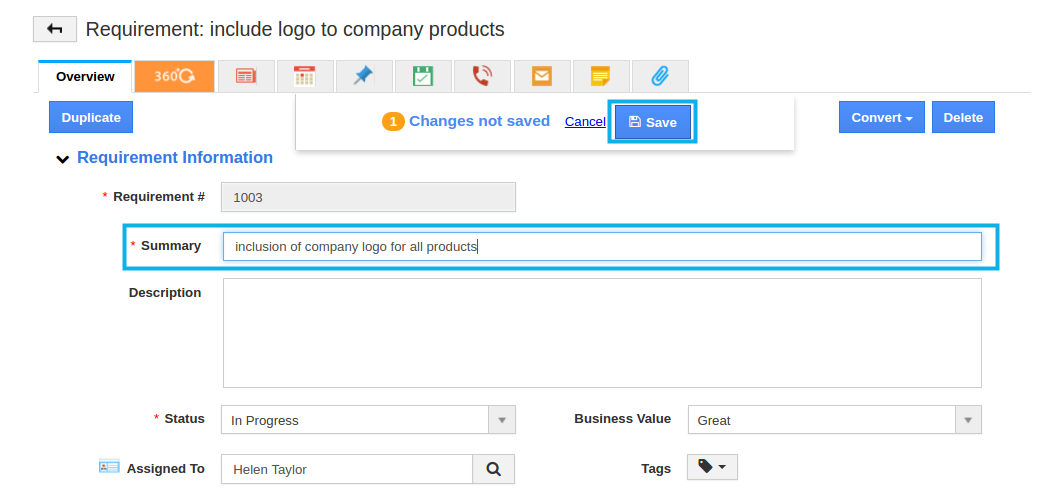Save the unsaved changes

pyautogui.click(x=653, y=122)
